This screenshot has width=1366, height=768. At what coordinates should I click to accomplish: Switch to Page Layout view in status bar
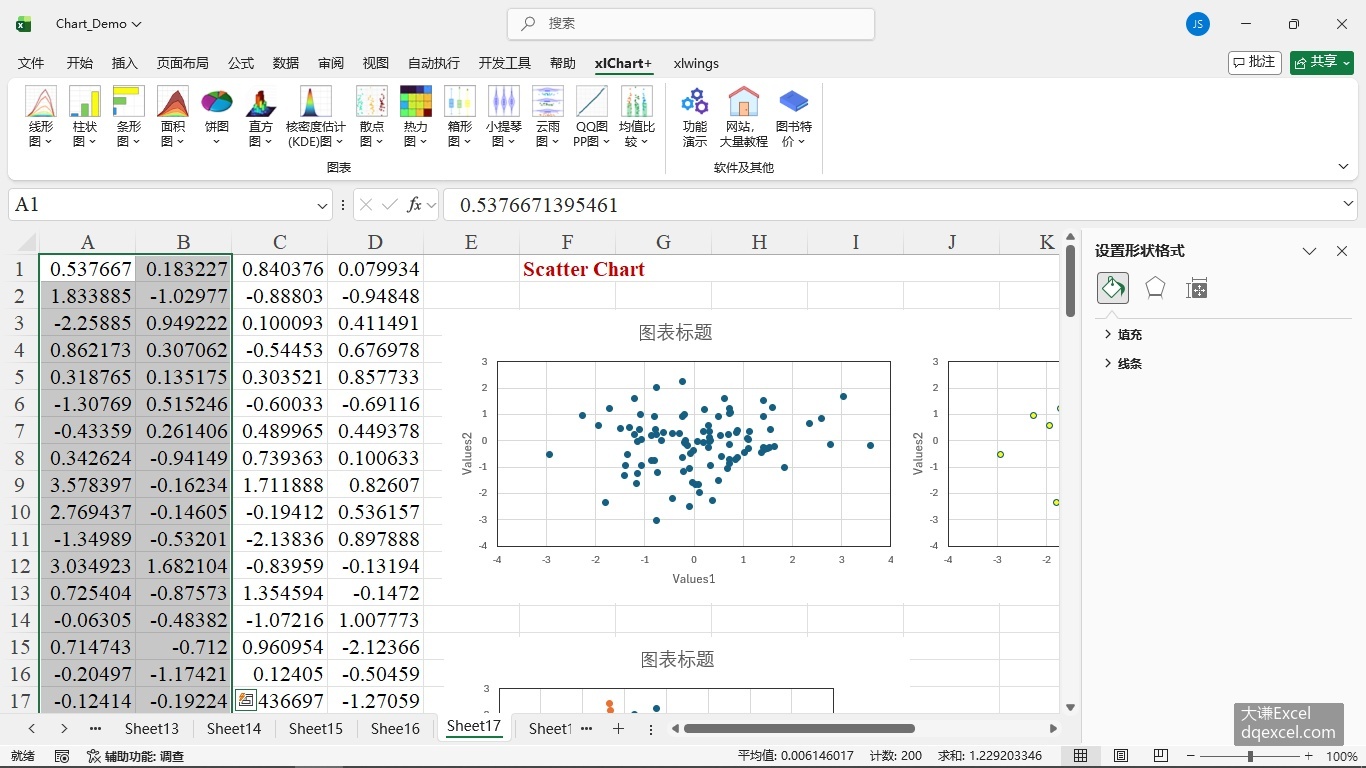click(x=1121, y=756)
